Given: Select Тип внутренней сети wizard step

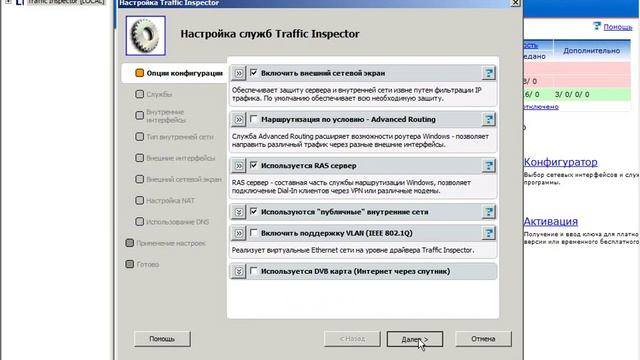Looking at the screenshot, I should click(180, 137).
